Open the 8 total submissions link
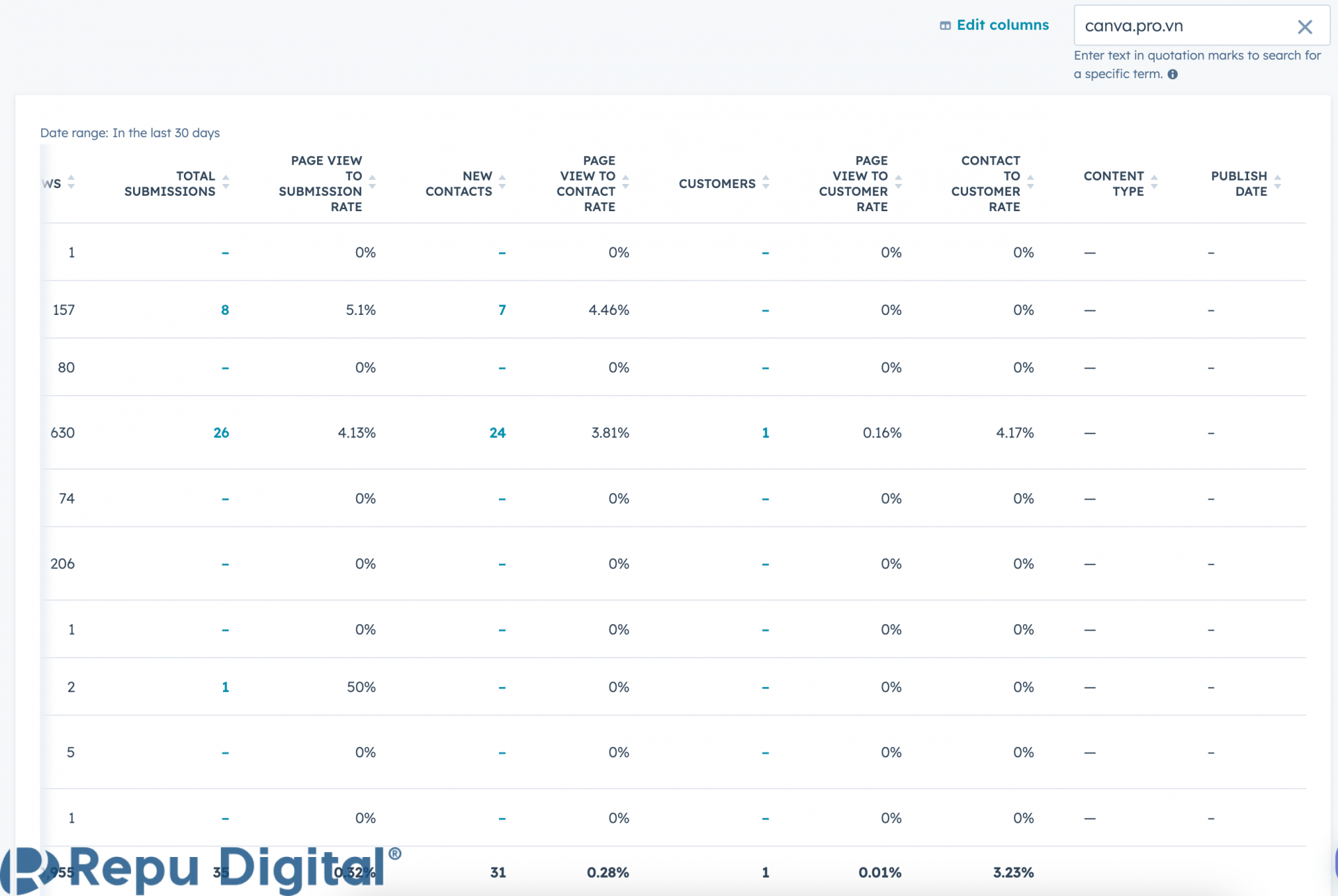The width and height of the screenshot is (1338, 896). pos(225,310)
